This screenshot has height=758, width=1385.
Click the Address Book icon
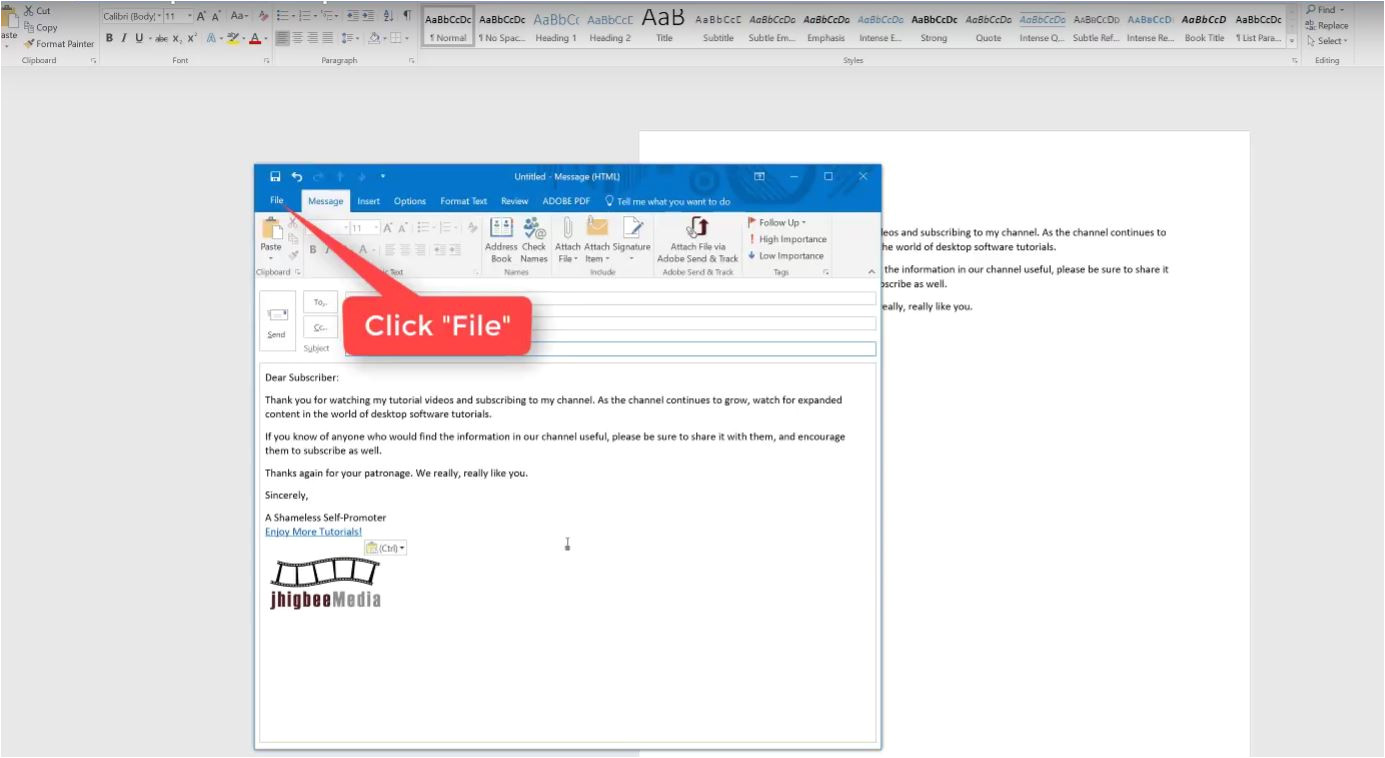501,239
